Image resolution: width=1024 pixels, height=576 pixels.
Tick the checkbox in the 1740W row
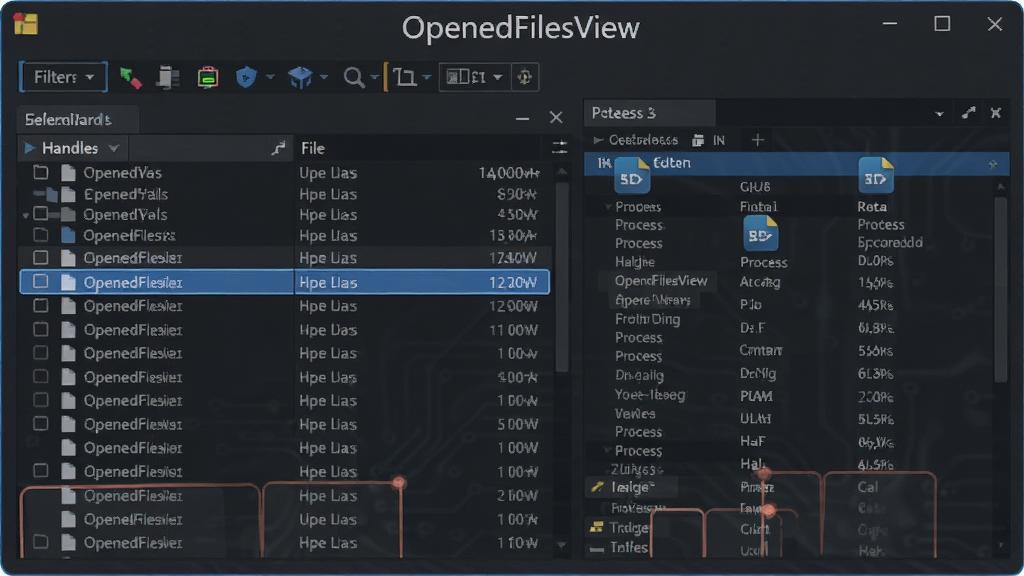click(40, 257)
